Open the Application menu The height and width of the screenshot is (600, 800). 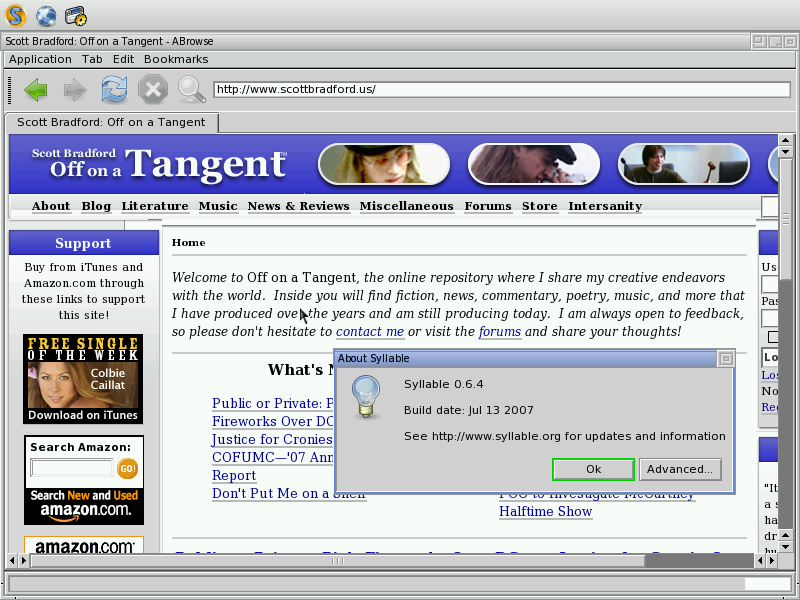click(x=40, y=59)
